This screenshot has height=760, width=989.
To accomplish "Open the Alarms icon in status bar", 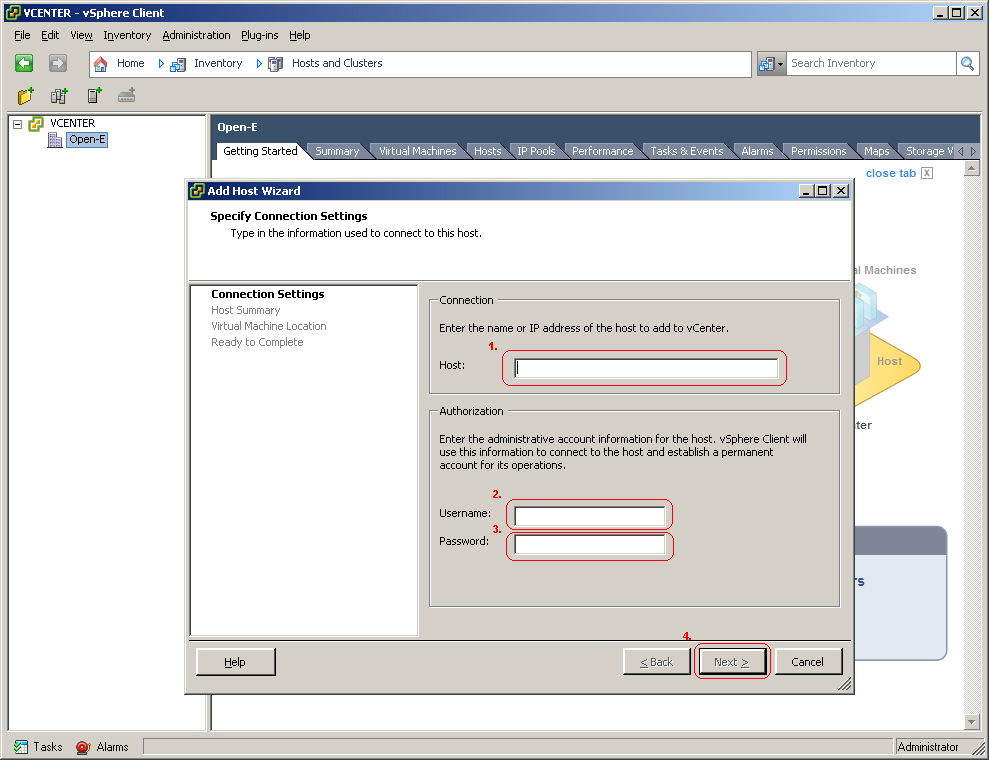I will pyautogui.click(x=83, y=747).
